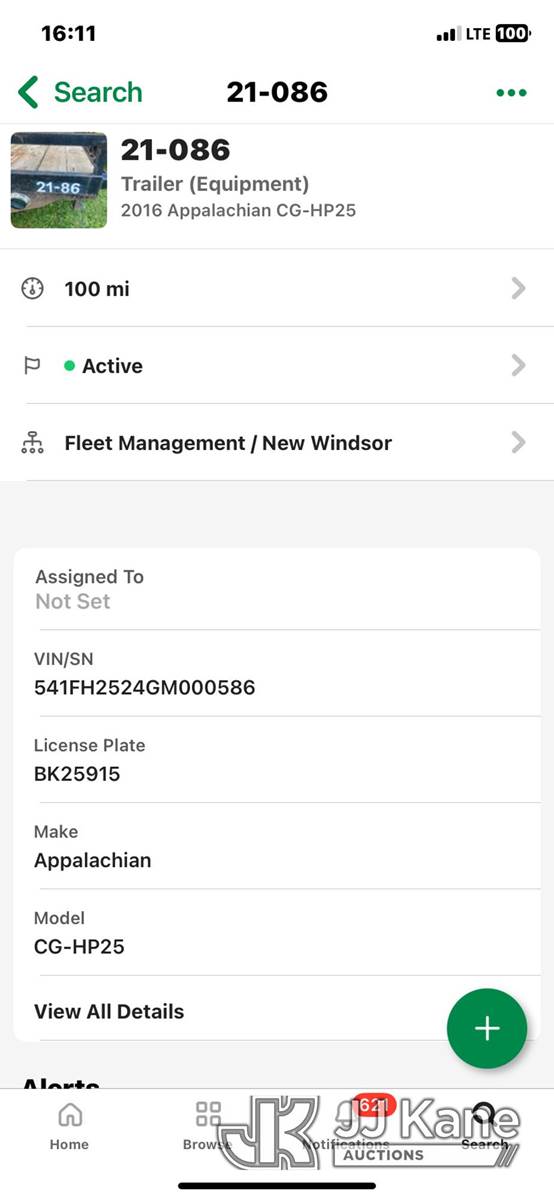Screen dimensions: 554x1200
Task: Switch to the Notifications tab
Action: point(346,1125)
